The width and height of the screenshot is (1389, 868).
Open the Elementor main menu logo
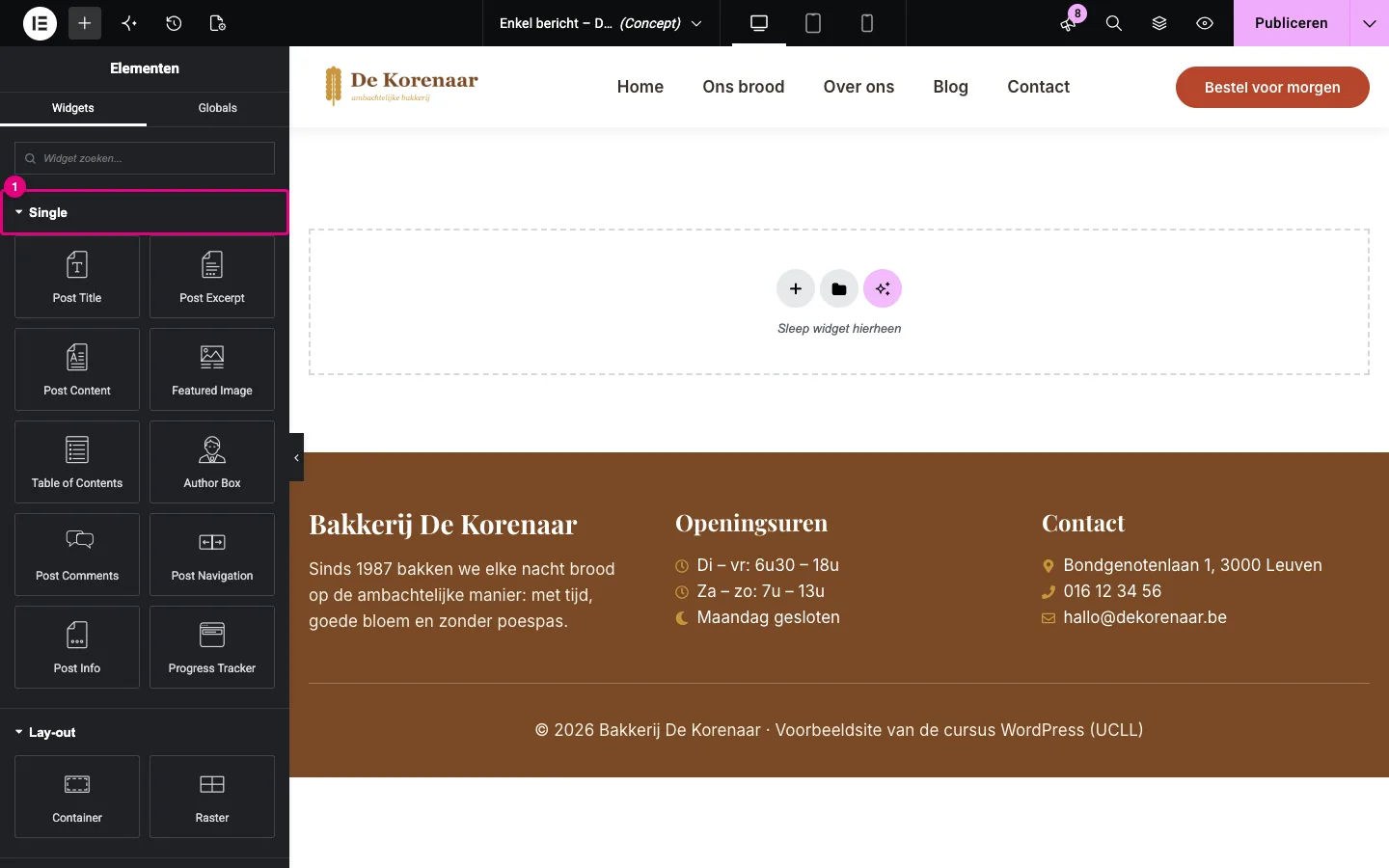[40, 23]
